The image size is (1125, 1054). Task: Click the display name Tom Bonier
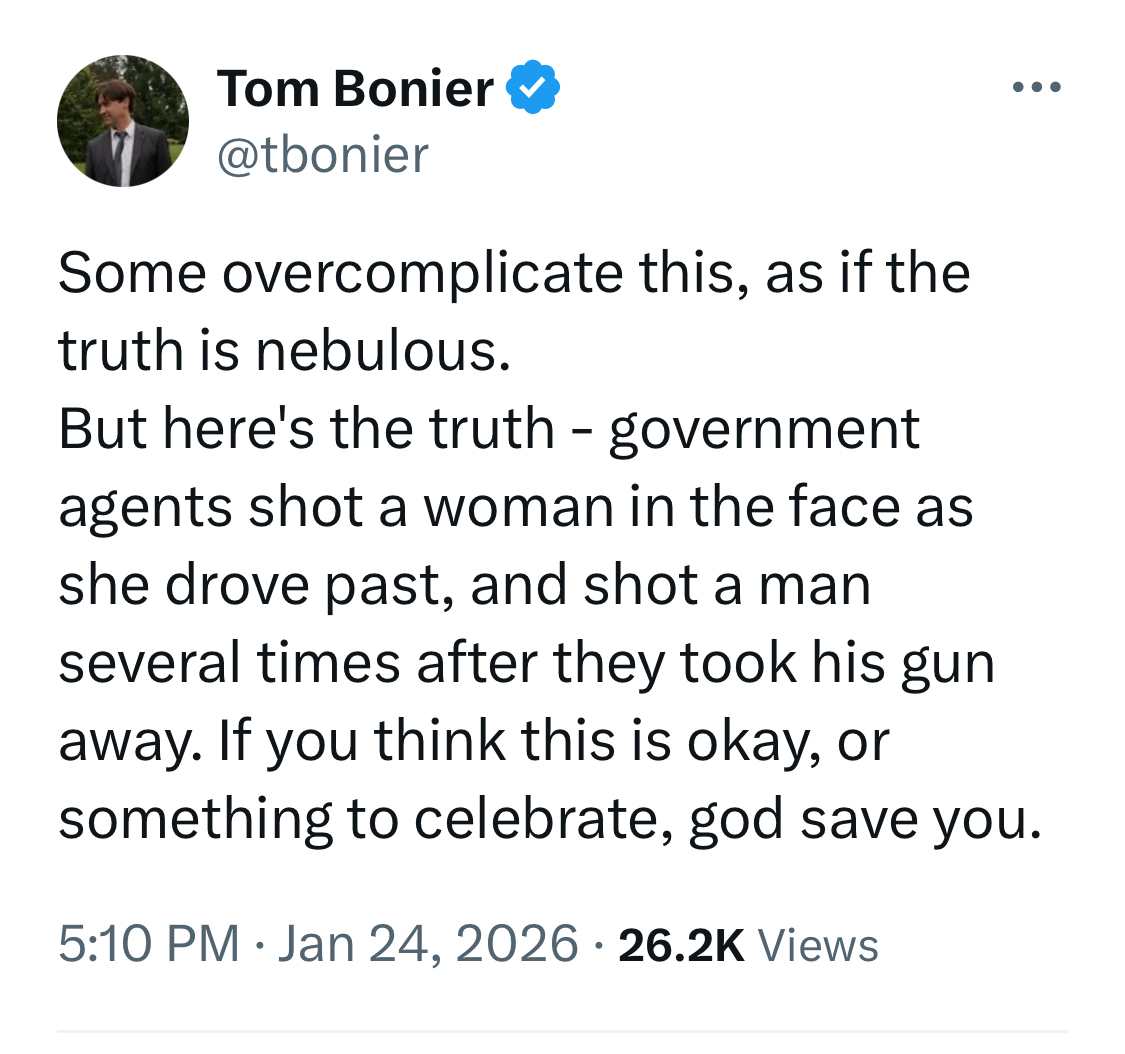click(355, 89)
